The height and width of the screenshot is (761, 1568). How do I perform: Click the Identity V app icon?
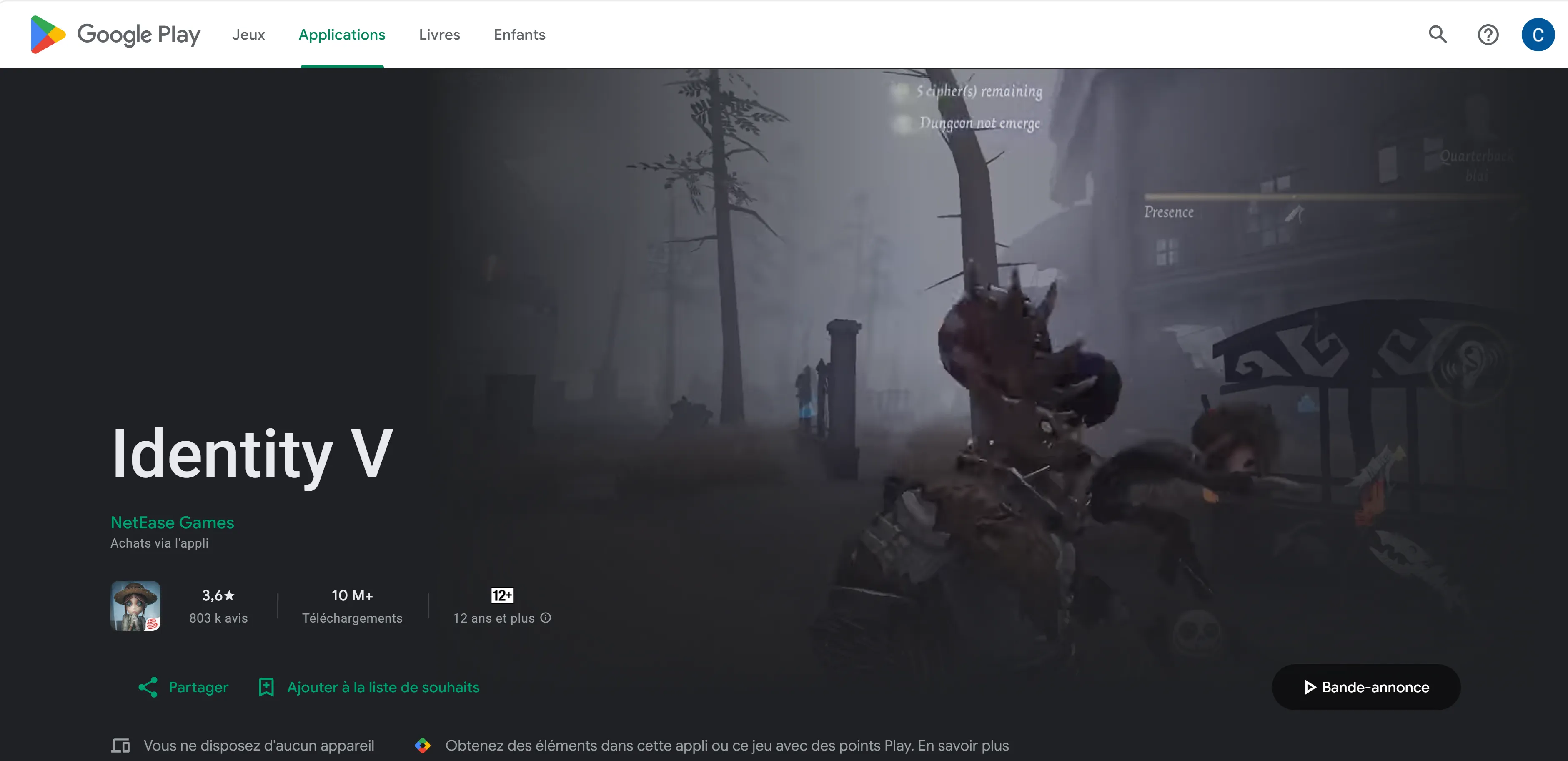click(136, 606)
